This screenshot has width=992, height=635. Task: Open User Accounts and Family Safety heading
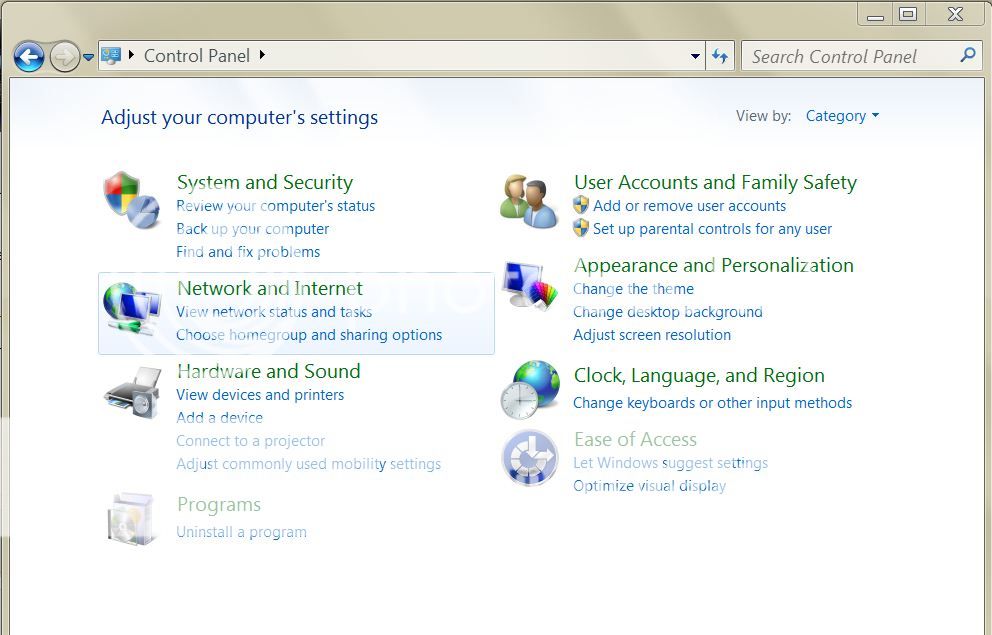click(716, 182)
